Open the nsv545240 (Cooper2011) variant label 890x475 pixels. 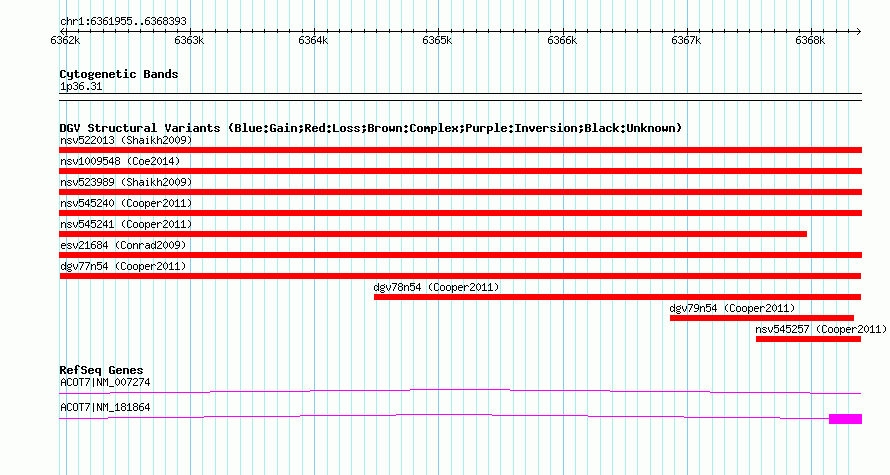pyautogui.click(x=126, y=203)
